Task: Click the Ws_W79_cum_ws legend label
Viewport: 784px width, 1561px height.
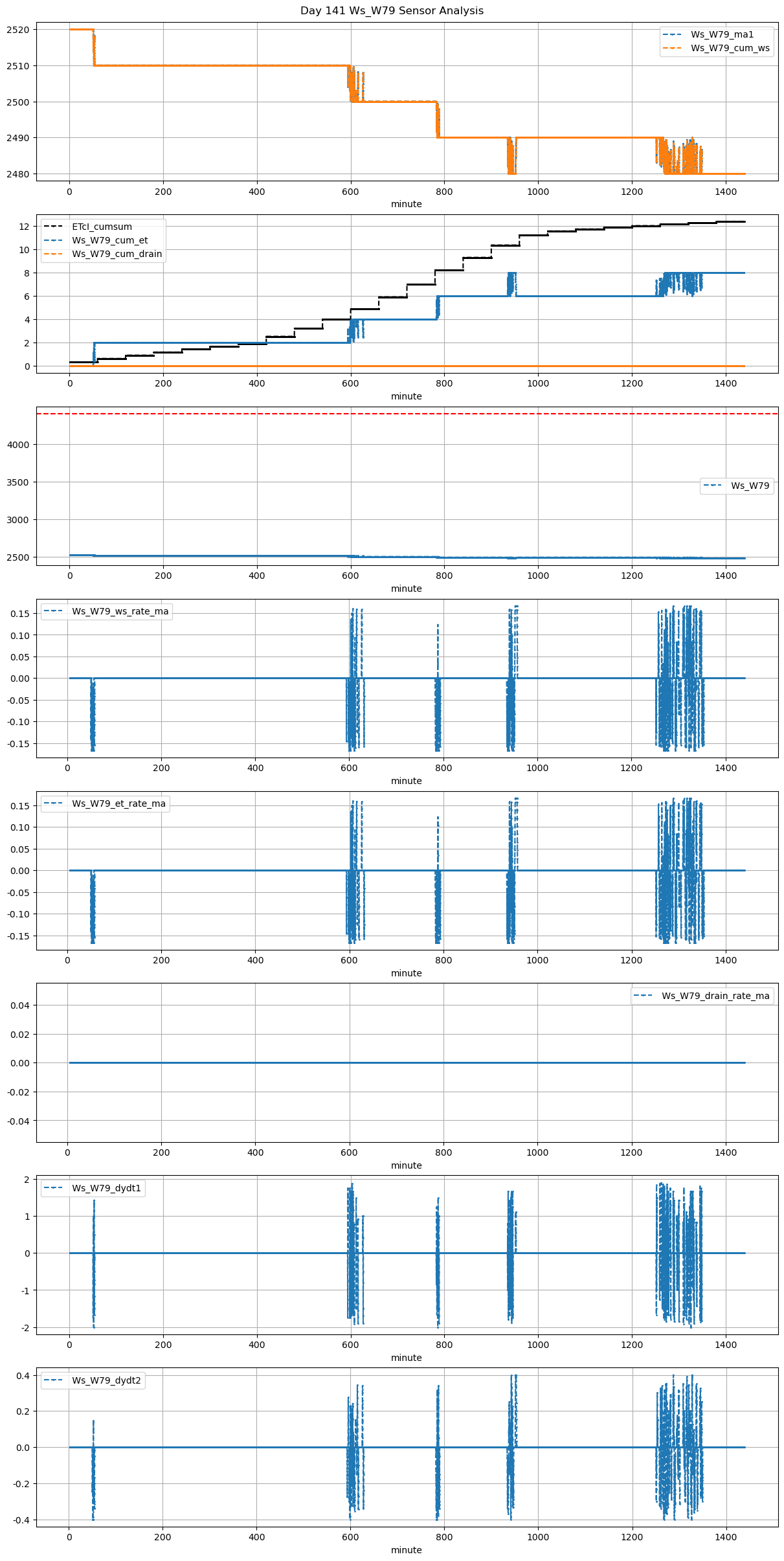Action: pos(730,48)
